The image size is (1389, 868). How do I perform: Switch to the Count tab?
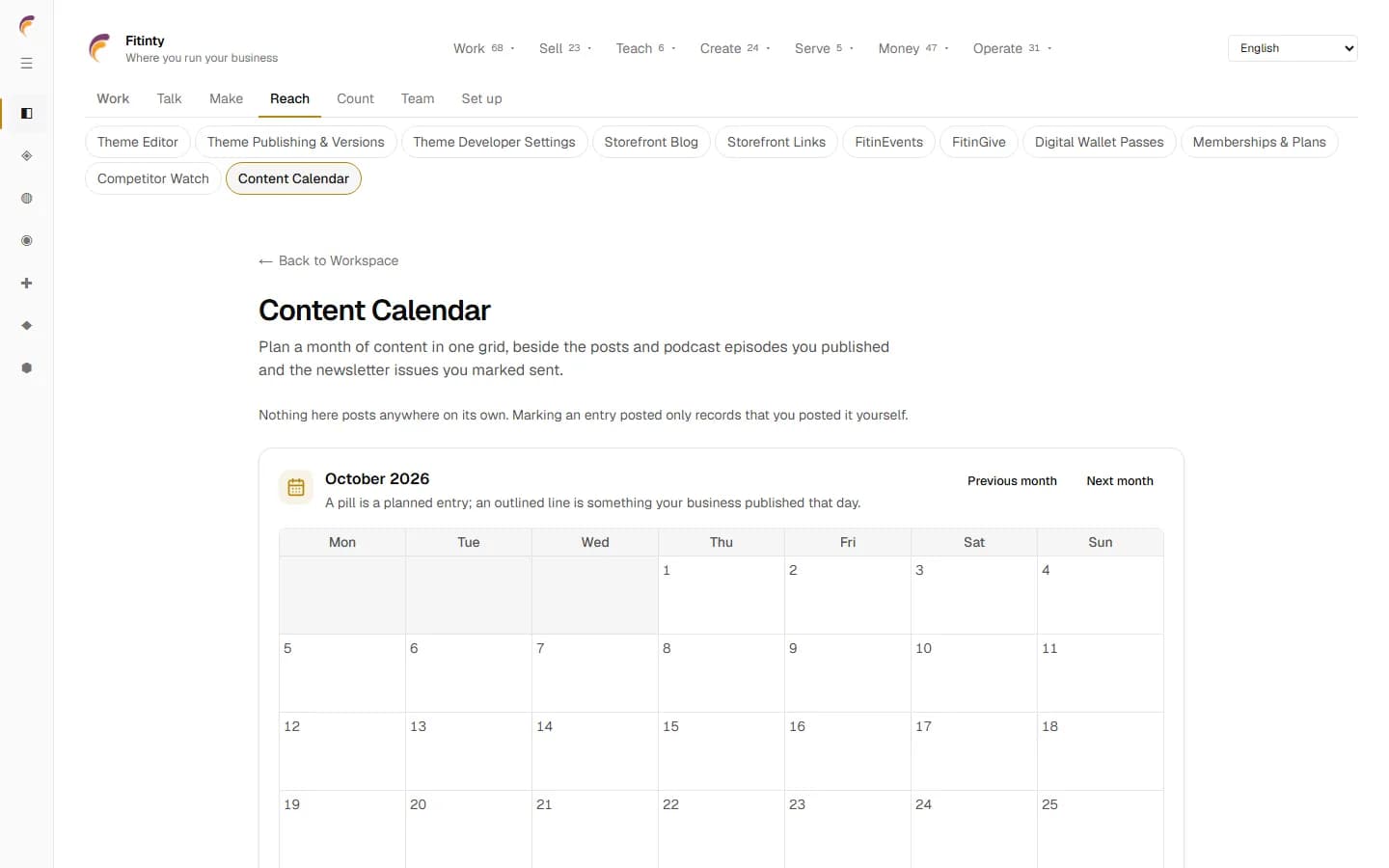click(x=355, y=98)
